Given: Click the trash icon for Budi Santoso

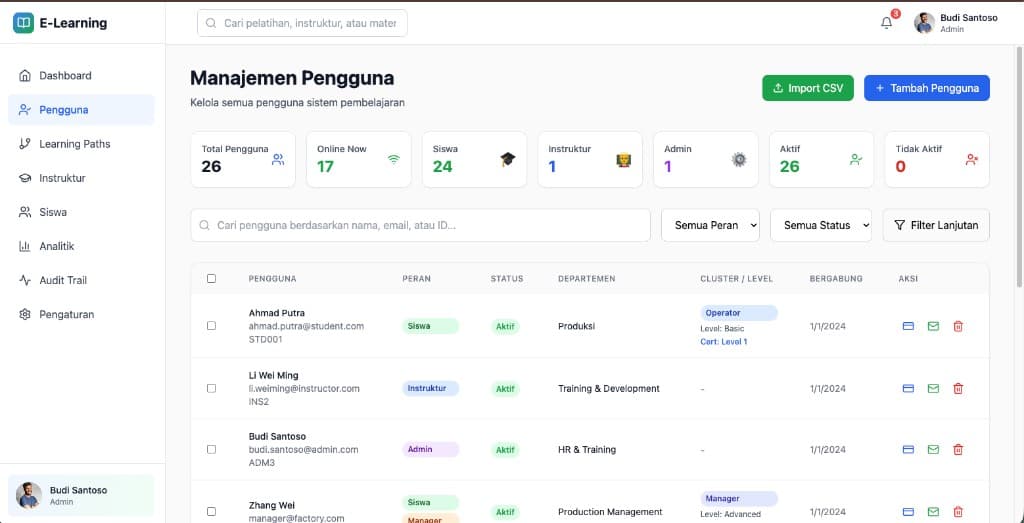Looking at the screenshot, I should tap(958, 450).
